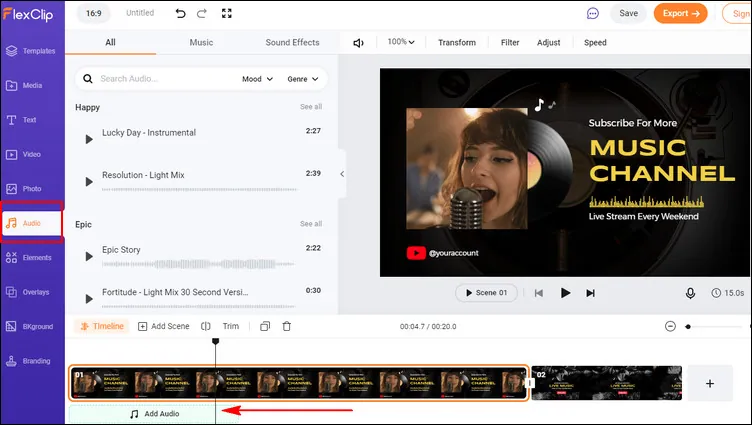This screenshot has width=752, height=425.
Task: Open the Filter options
Action: click(510, 43)
